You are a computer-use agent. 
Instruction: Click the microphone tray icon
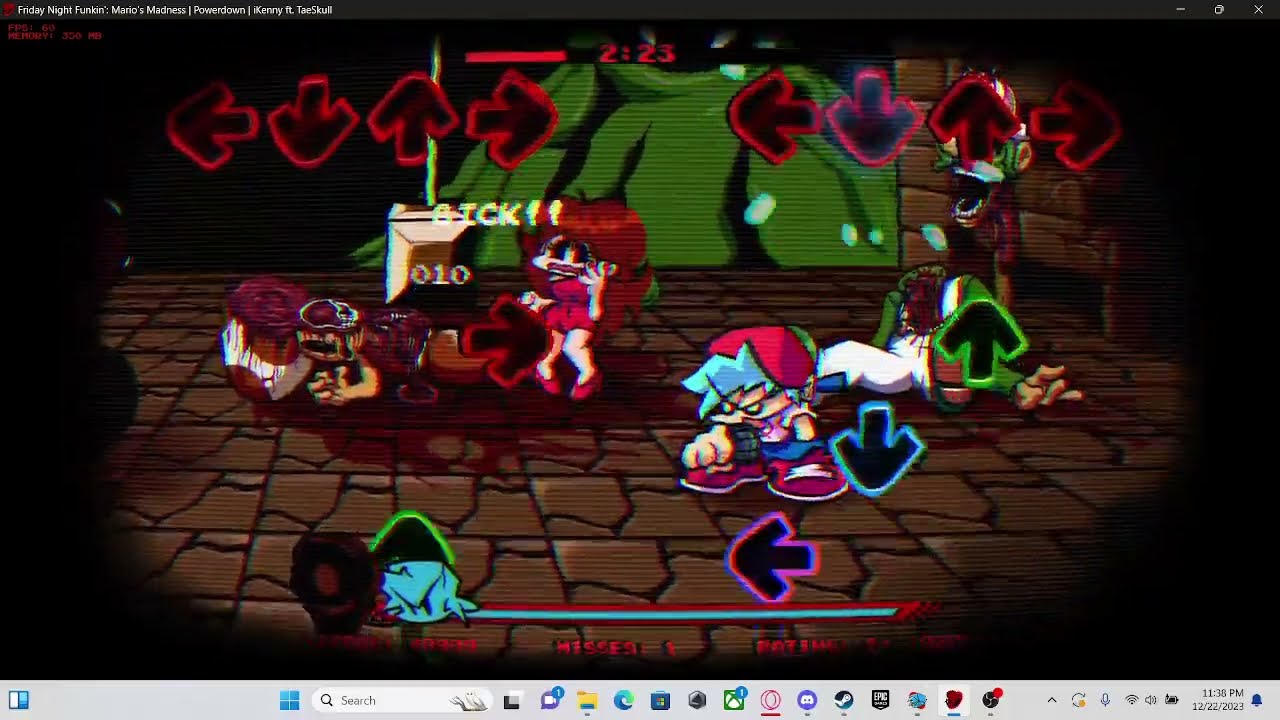1105,700
